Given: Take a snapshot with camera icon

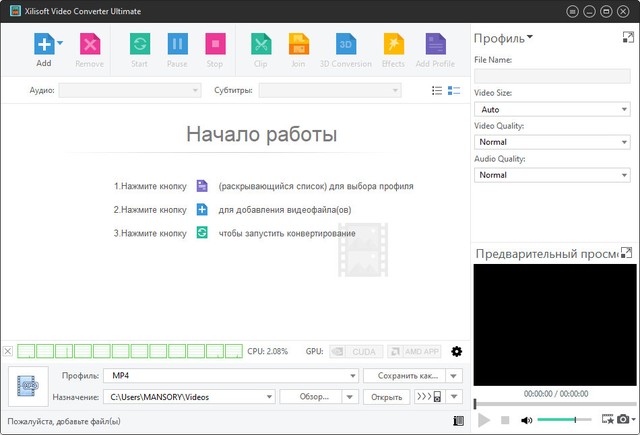Looking at the screenshot, I should (622, 420).
